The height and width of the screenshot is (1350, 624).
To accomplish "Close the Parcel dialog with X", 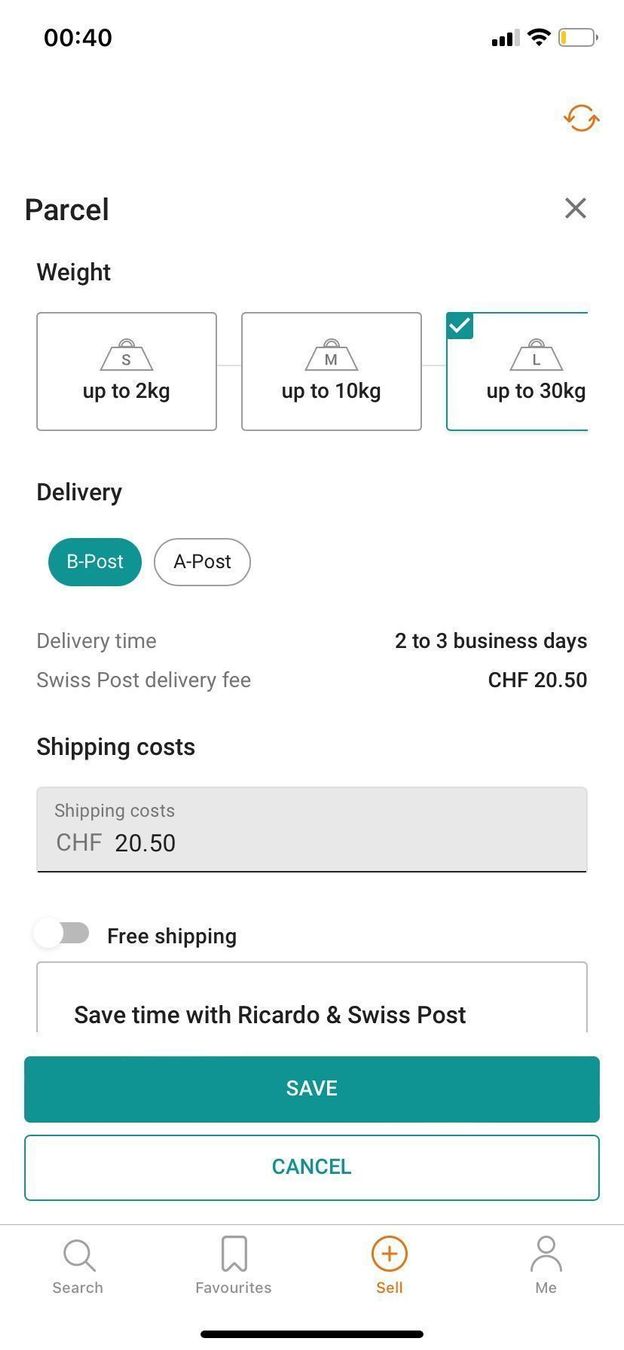I will click(x=575, y=208).
